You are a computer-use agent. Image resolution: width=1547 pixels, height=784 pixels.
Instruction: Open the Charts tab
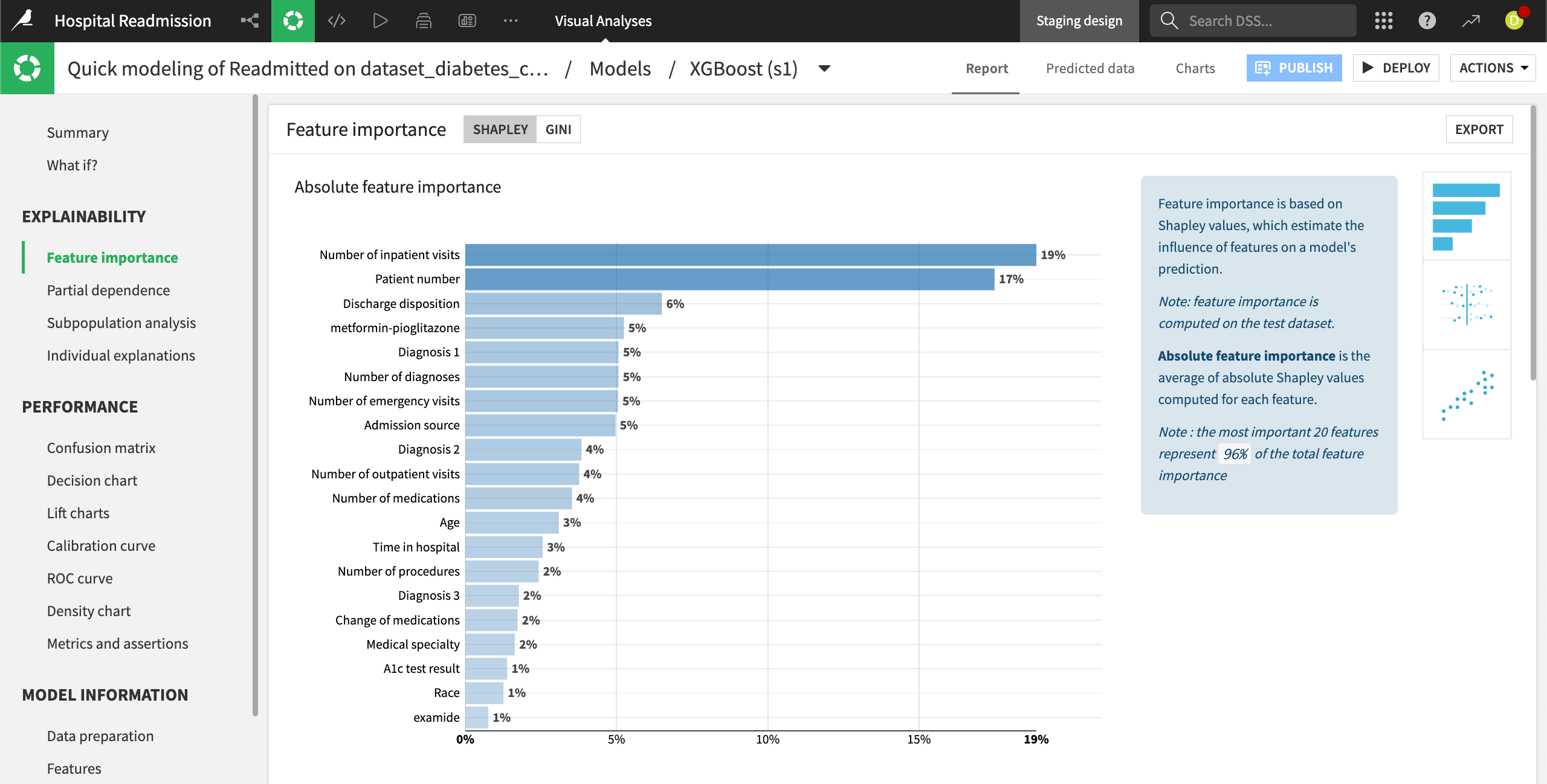[x=1195, y=68]
